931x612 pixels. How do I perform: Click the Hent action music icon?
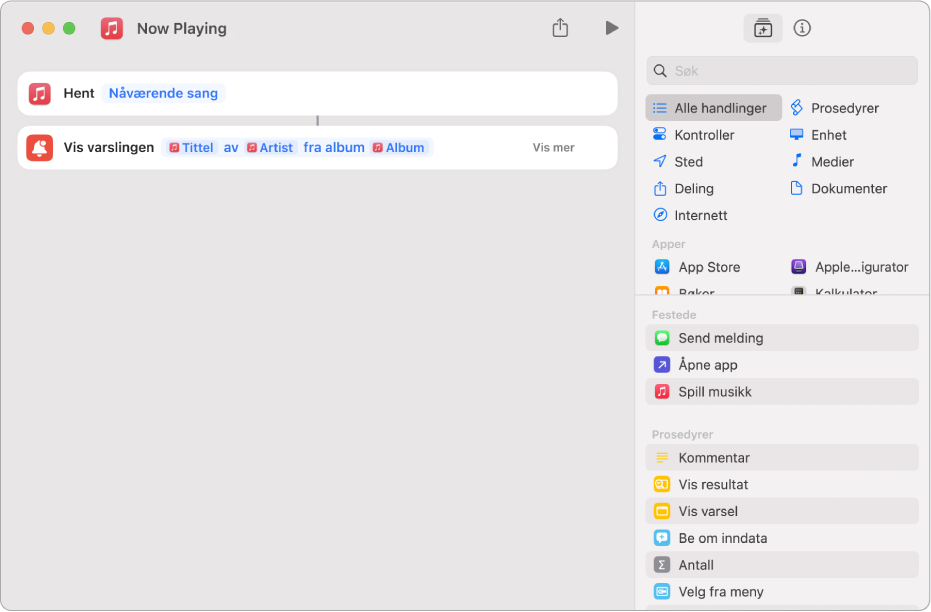click(x=40, y=93)
